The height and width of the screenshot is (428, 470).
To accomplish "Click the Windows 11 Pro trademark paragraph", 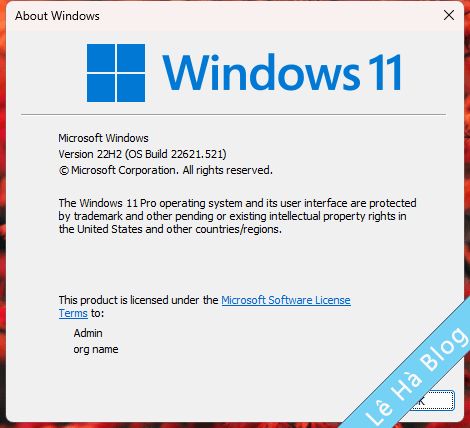I will (237, 216).
